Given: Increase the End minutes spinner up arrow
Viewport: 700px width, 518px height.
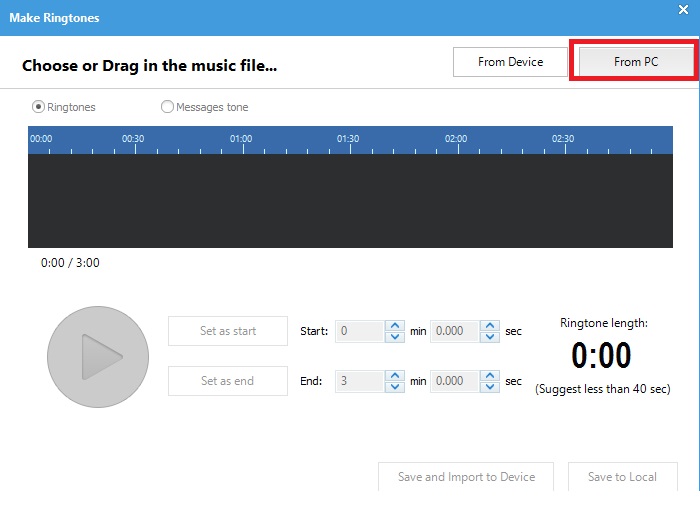Looking at the screenshot, I should (395, 375).
